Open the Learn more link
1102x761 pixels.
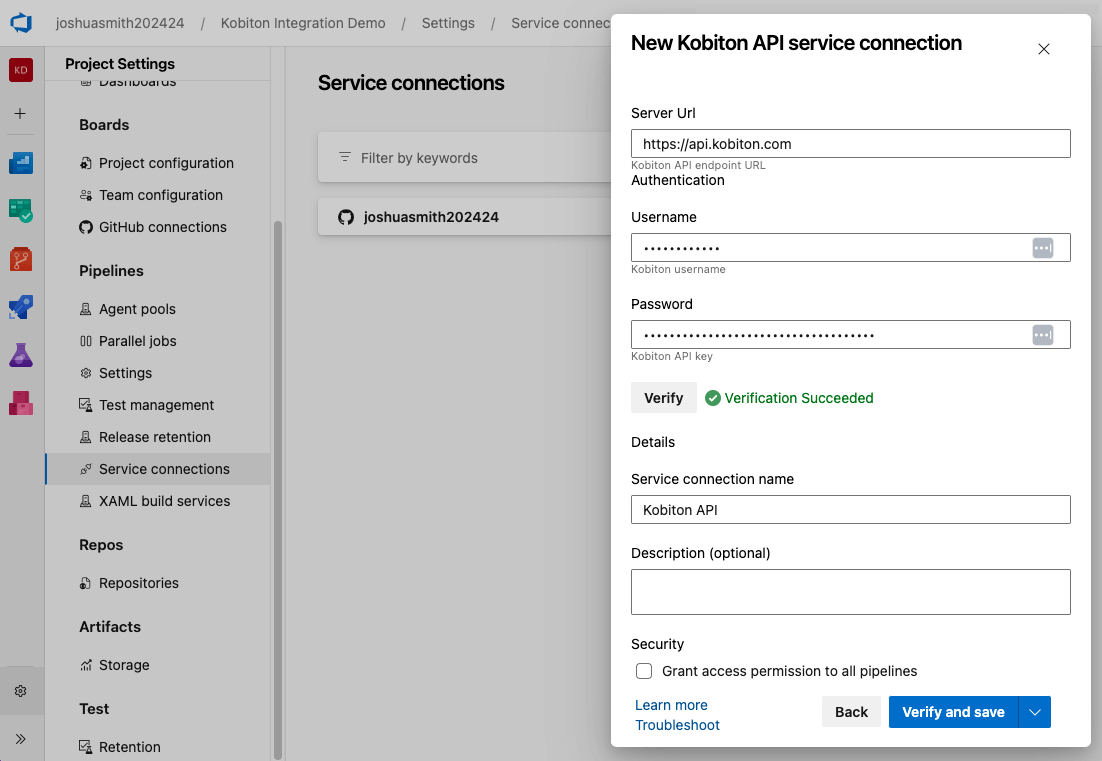(x=671, y=705)
